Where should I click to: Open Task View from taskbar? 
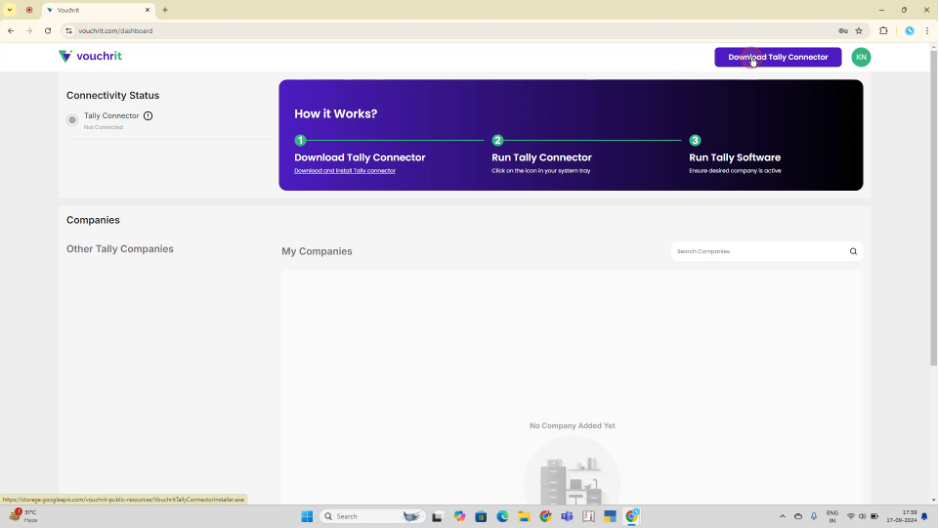(x=437, y=516)
